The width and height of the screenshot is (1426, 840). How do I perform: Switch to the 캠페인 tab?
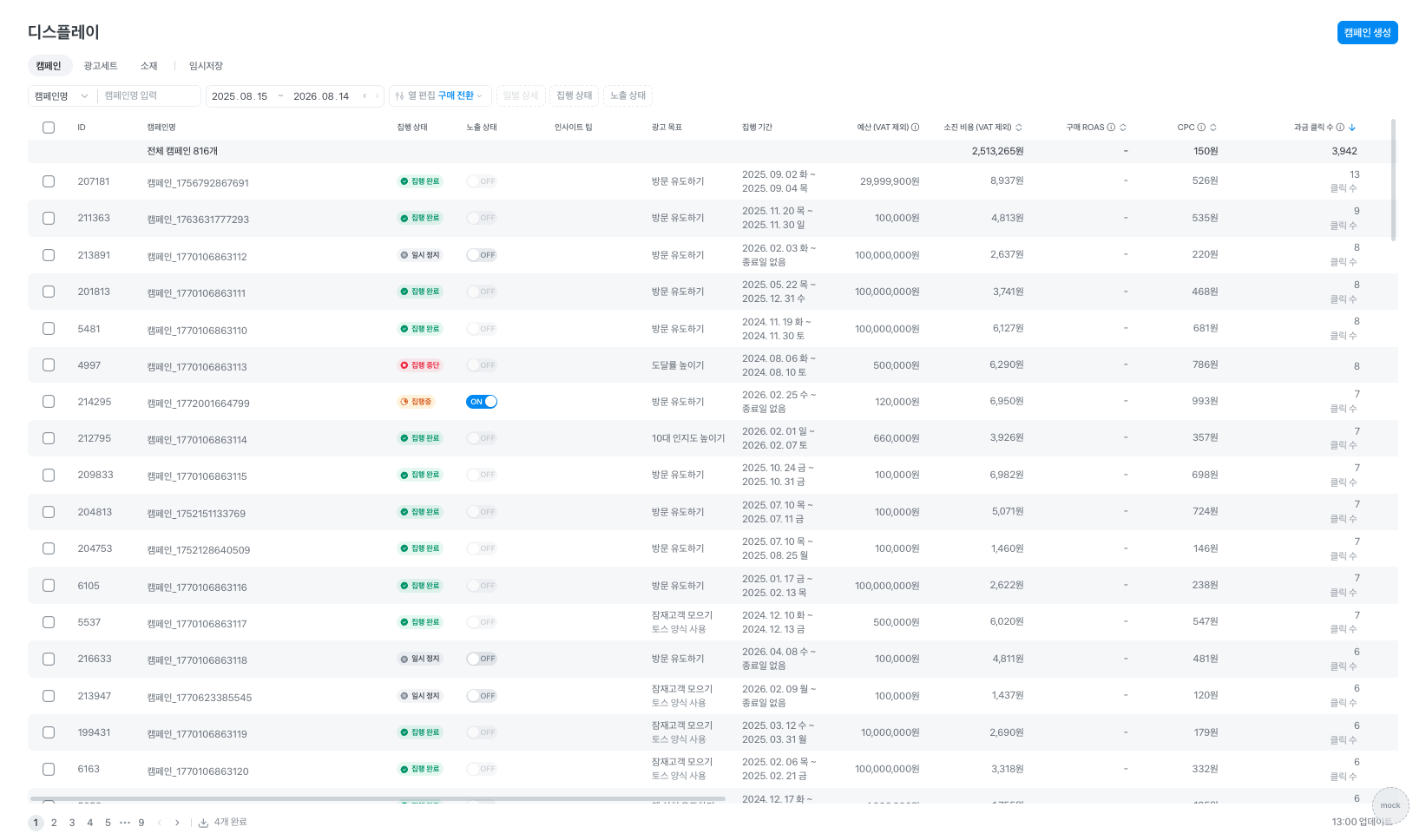pyautogui.click(x=49, y=66)
